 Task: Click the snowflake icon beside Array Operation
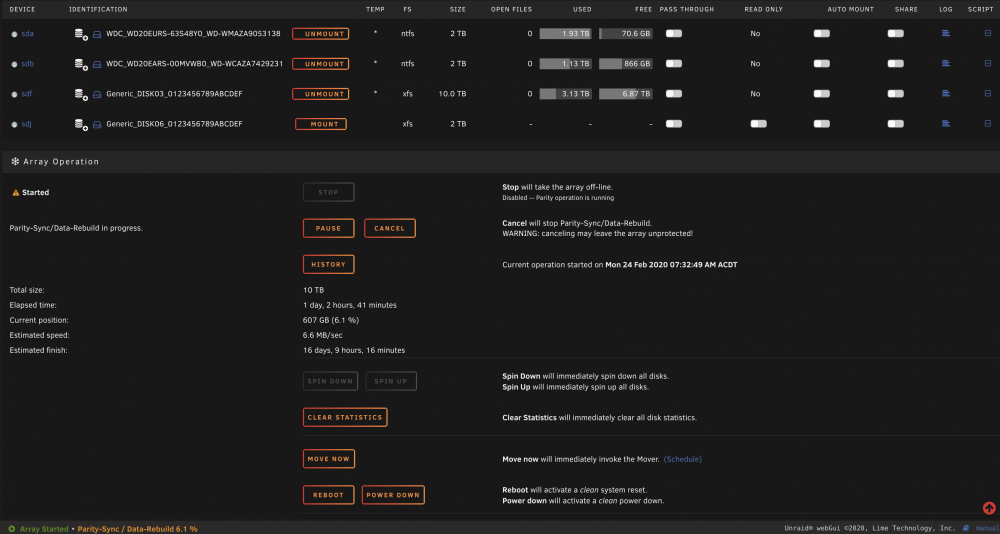(15, 161)
